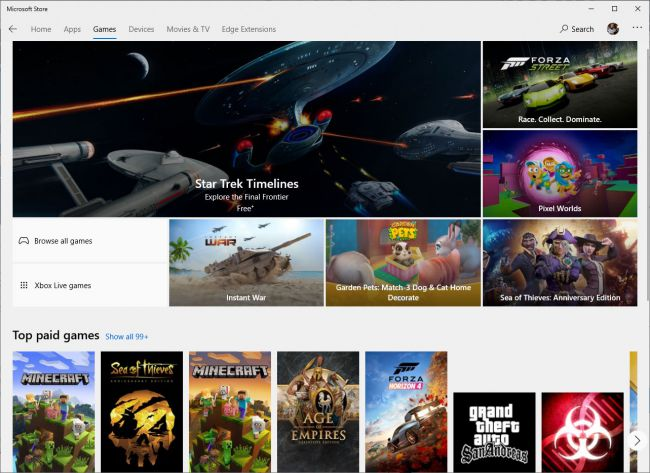This screenshot has height=473, width=650.
Task: Open the Forza Street promo tile
Action: point(560,85)
